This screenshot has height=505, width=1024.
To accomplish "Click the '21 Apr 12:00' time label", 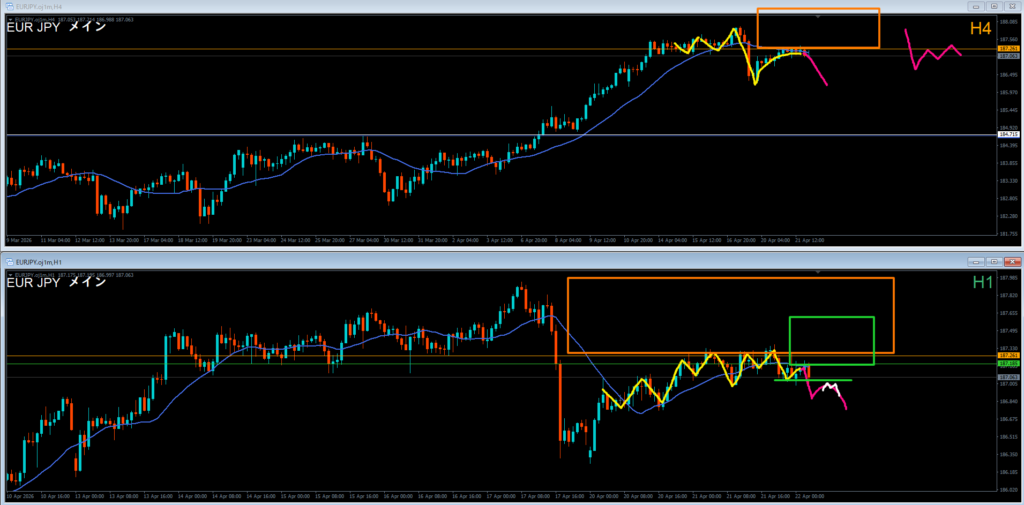I will point(811,240).
